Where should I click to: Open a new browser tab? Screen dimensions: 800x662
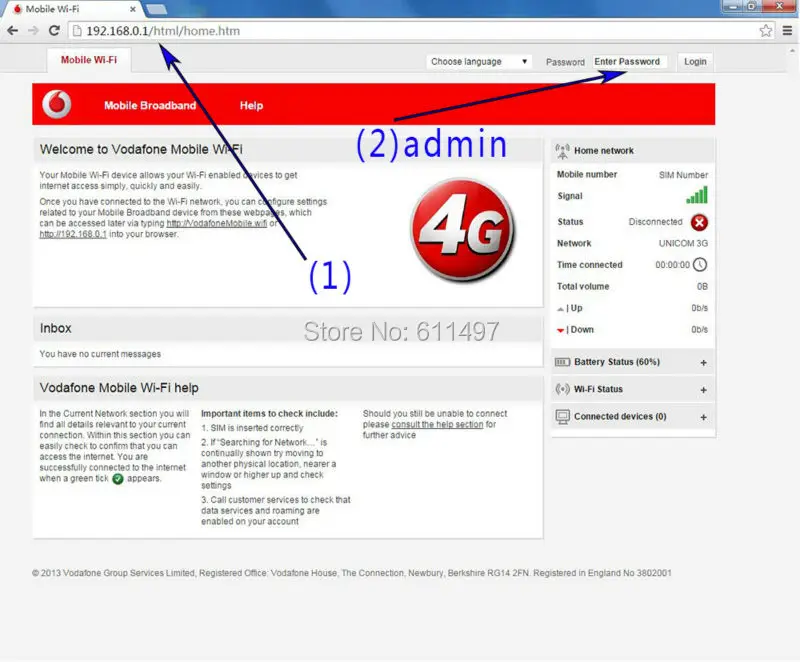coord(156,9)
